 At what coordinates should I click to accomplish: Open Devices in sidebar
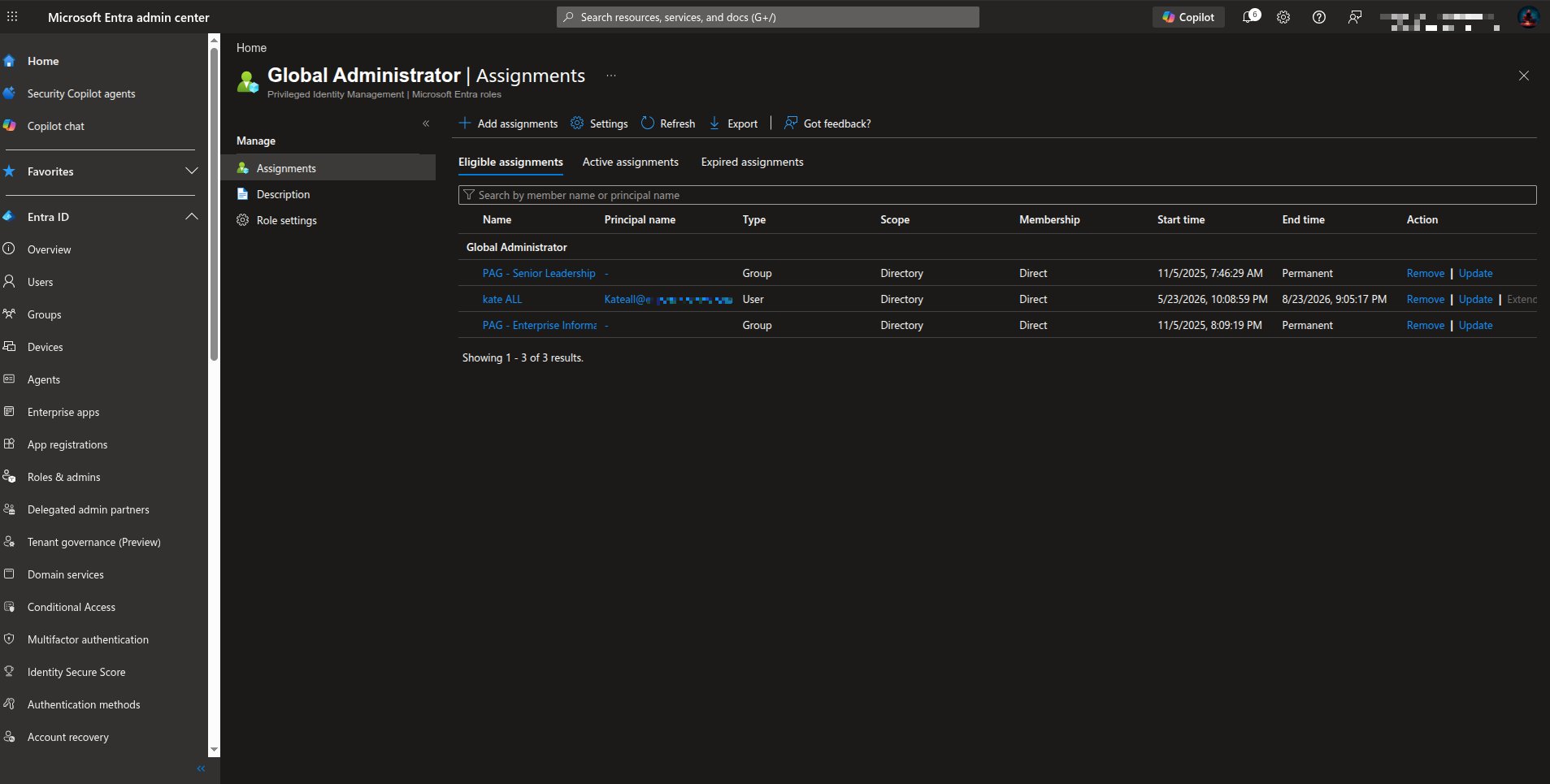(x=45, y=347)
